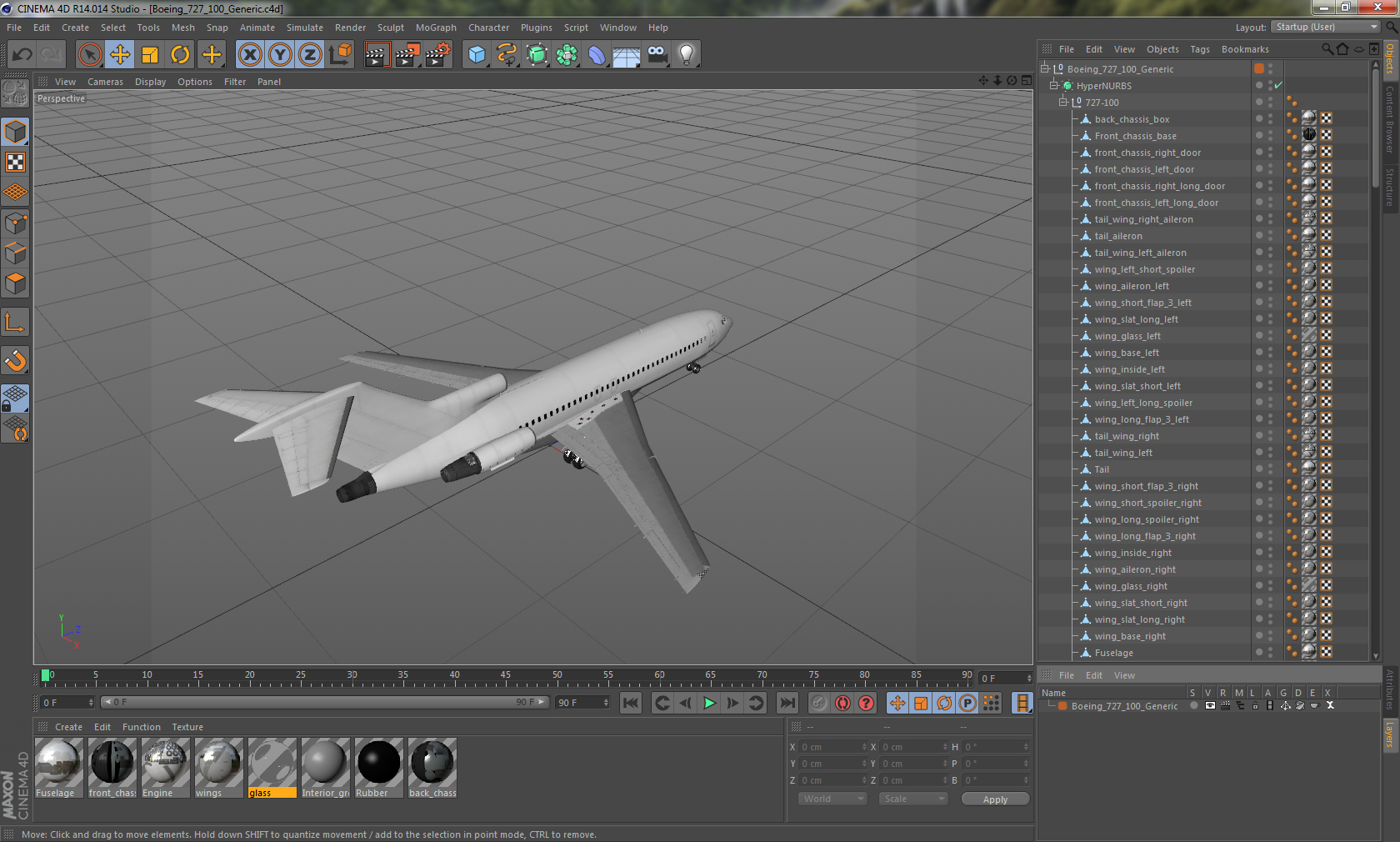
Task: Click the record active objects button
Action: point(819,703)
